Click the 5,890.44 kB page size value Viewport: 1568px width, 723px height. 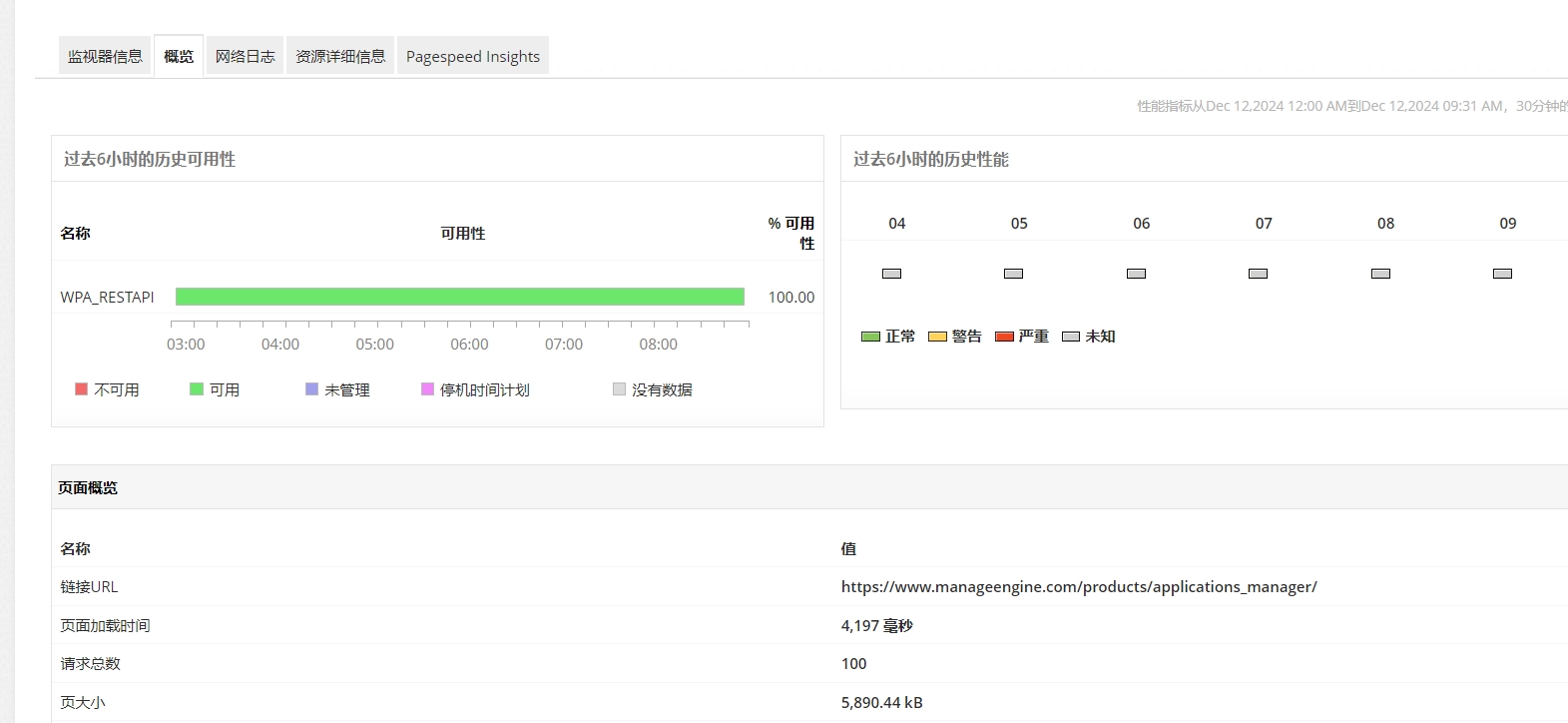point(881,702)
